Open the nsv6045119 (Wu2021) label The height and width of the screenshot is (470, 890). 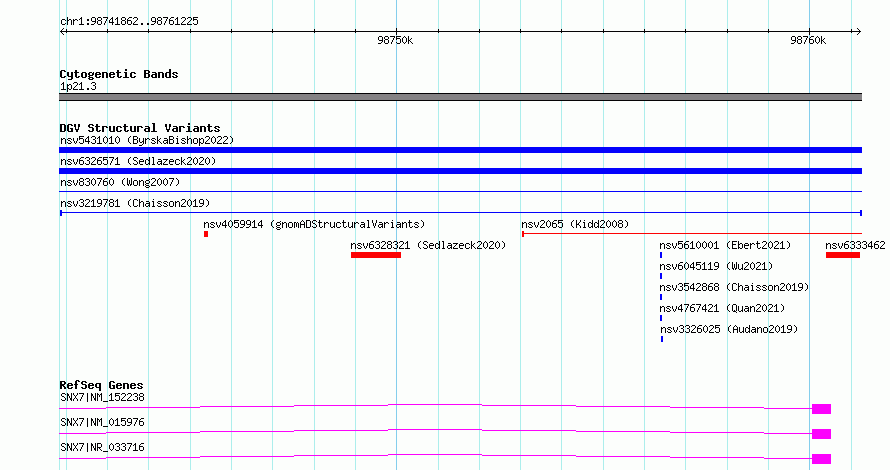click(x=716, y=266)
